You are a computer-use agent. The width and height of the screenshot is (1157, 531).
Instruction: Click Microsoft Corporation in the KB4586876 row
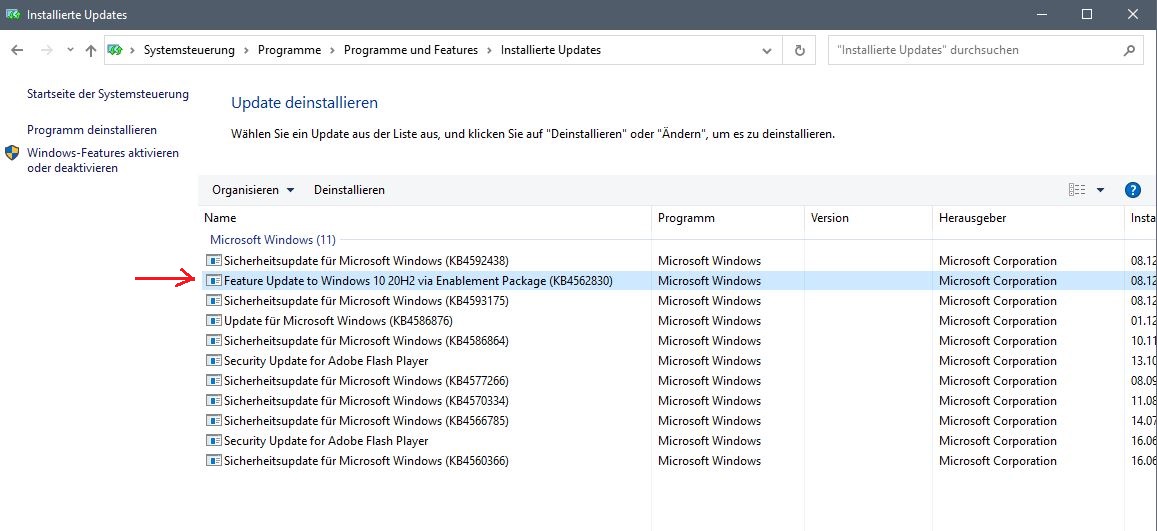tap(998, 321)
